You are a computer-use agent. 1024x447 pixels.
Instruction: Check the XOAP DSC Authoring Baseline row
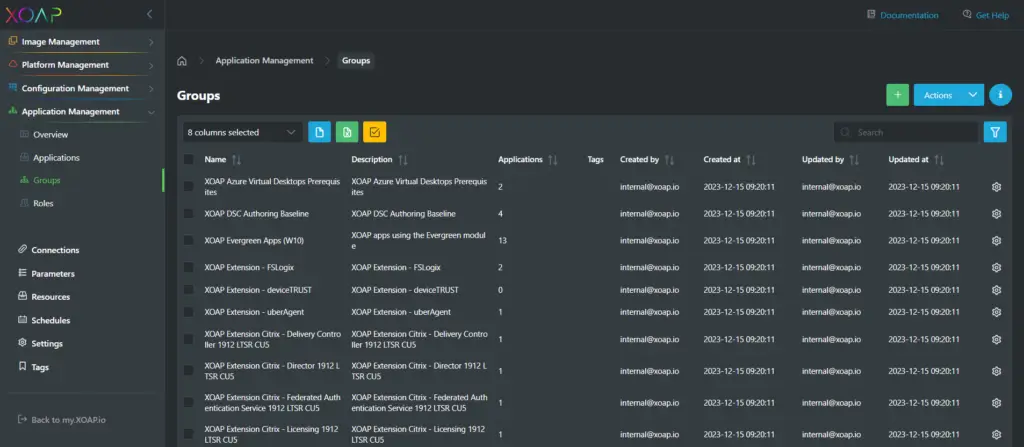(x=188, y=214)
